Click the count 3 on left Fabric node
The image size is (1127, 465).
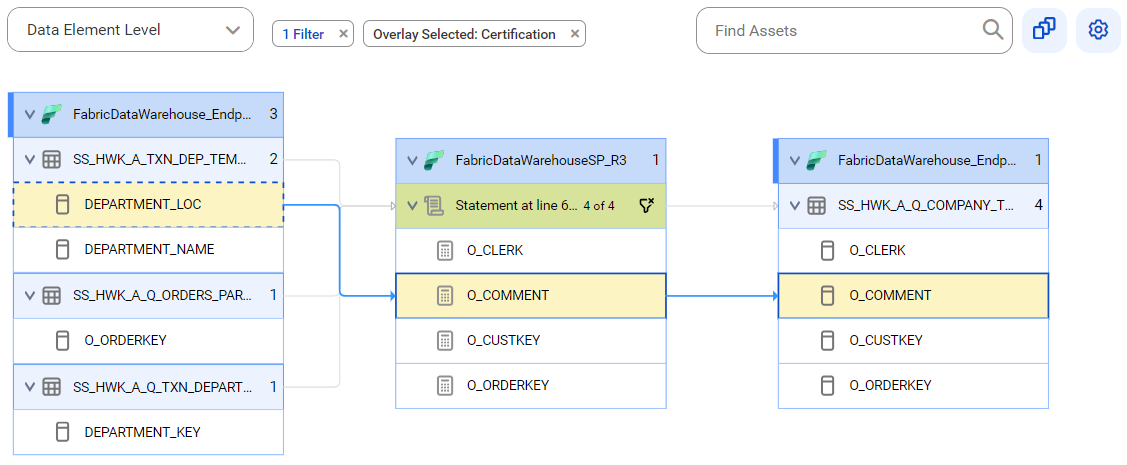(273, 114)
